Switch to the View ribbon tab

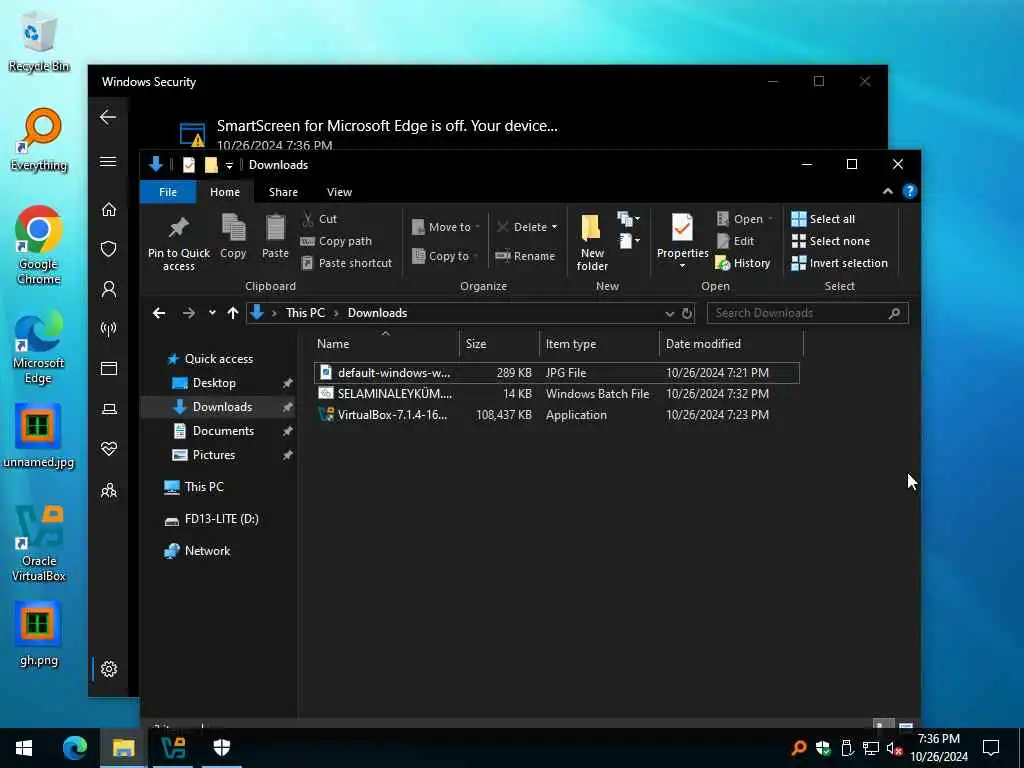(339, 192)
